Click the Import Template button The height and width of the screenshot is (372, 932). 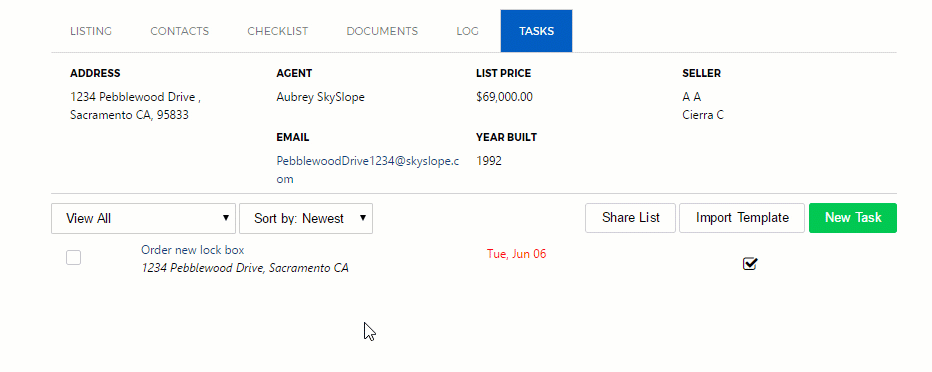pos(742,217)
